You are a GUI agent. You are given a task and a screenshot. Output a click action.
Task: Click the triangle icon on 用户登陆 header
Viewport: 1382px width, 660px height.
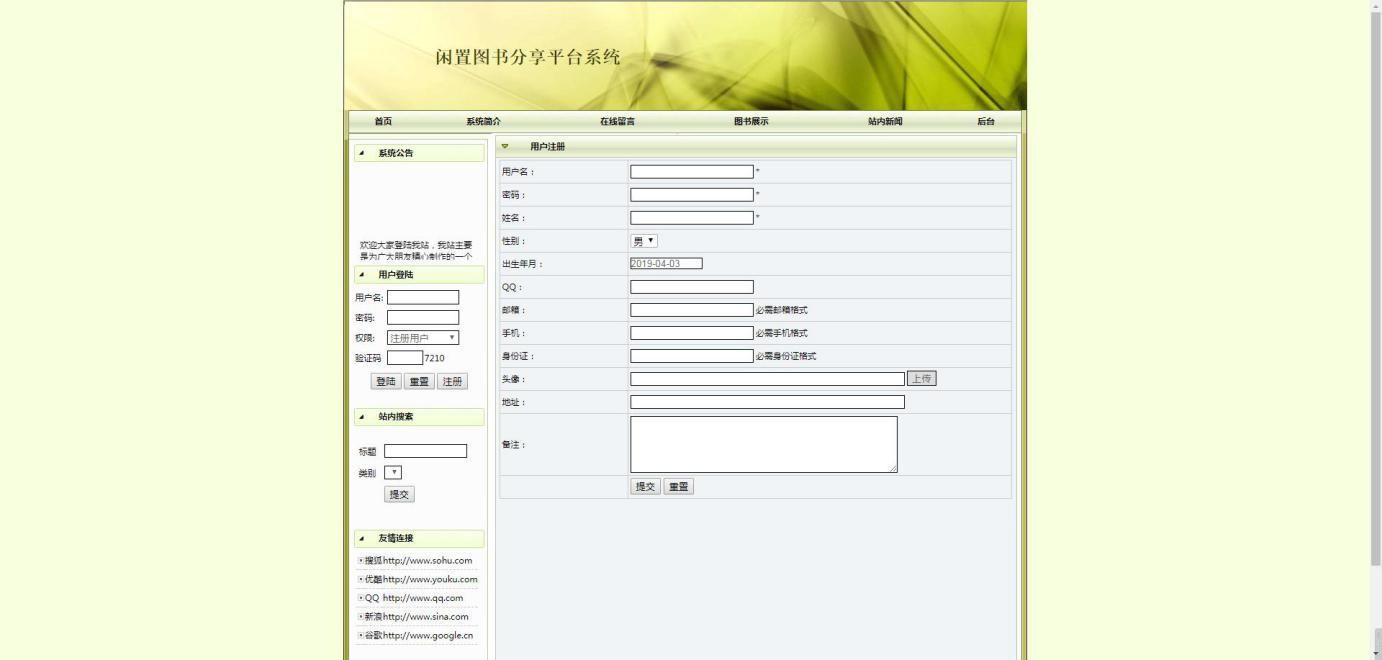pos(361,272)
